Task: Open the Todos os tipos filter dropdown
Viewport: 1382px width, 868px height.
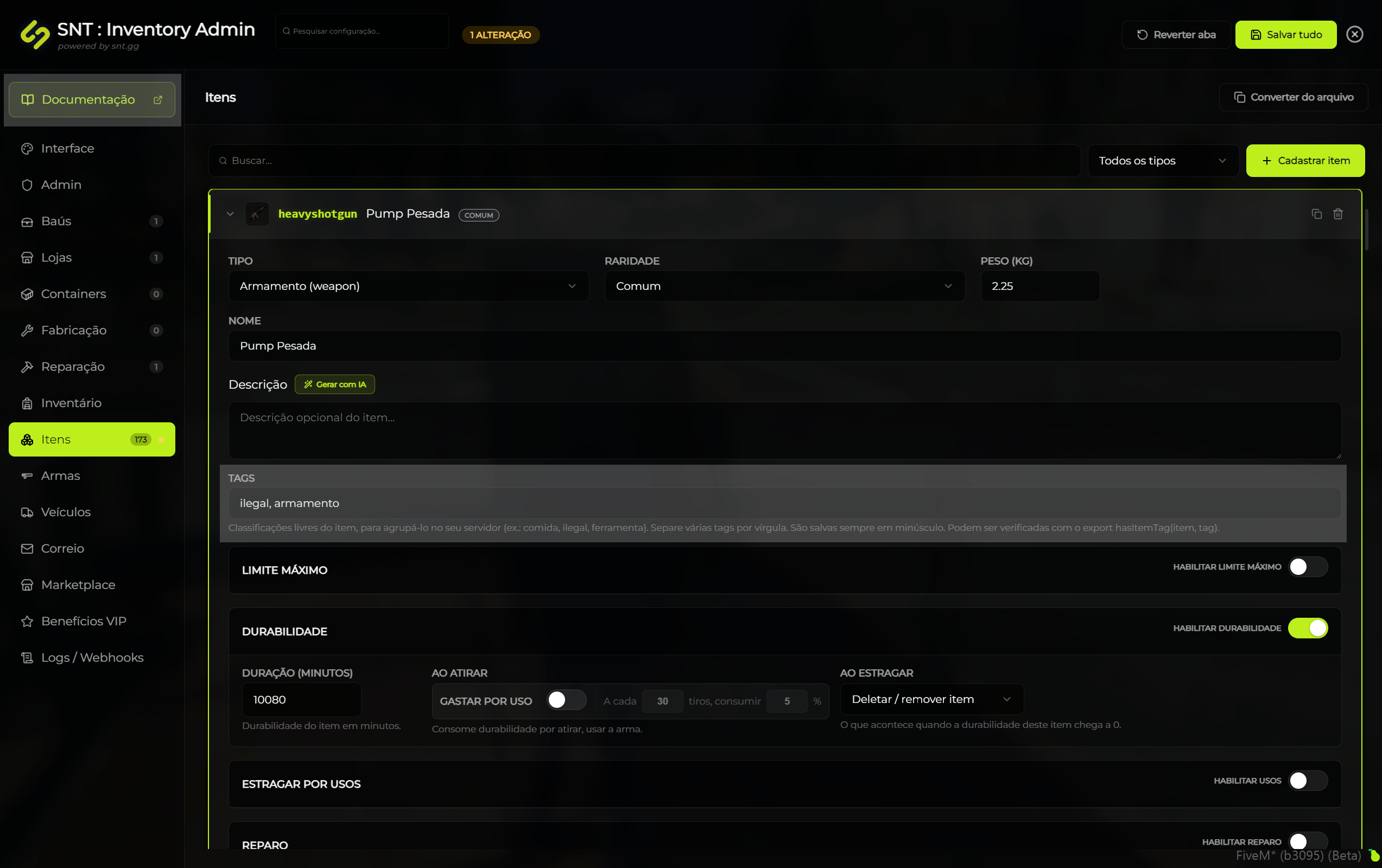Action: coord(1163,161)
